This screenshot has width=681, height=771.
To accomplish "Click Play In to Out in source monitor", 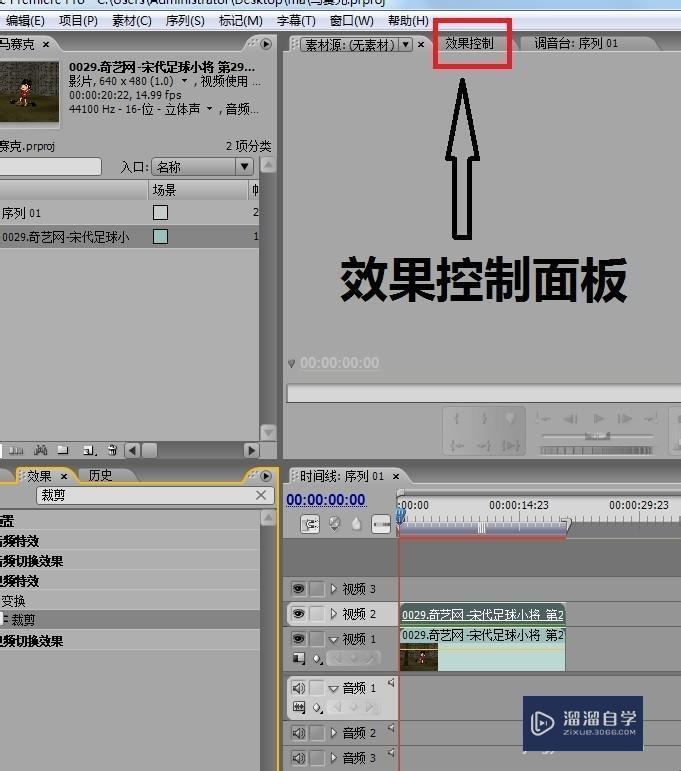I will pyautogui.click(x=511, y=445).
